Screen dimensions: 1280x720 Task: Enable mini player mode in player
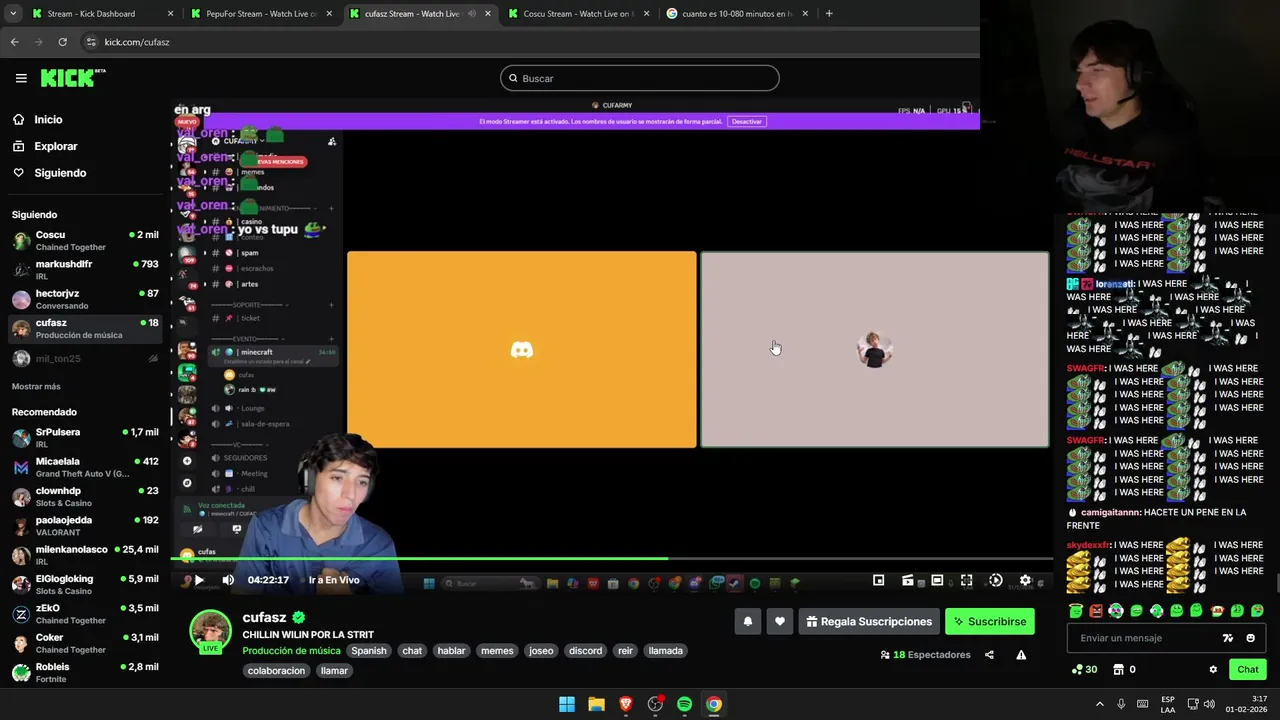pyautogui.click(x=878, y=580)
